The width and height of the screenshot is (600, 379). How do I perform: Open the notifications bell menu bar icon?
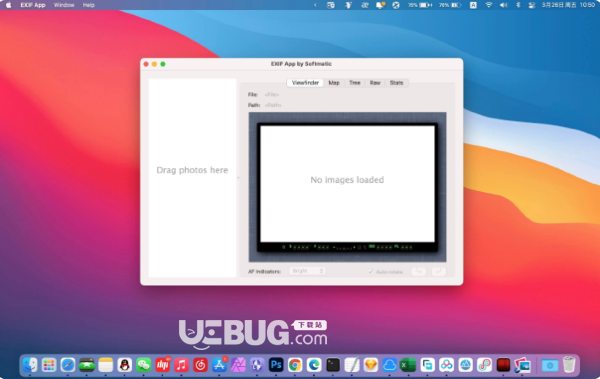[x=380, y=5]
